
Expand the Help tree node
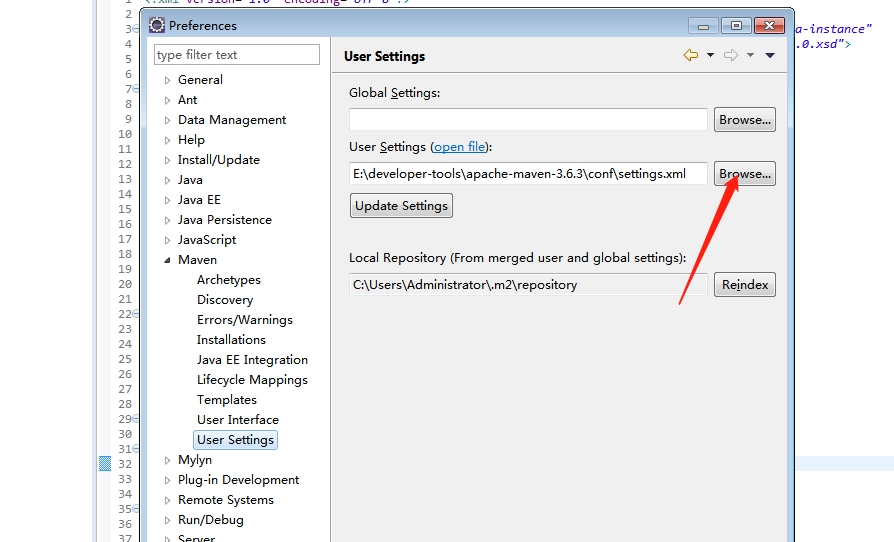coord(167,140)
